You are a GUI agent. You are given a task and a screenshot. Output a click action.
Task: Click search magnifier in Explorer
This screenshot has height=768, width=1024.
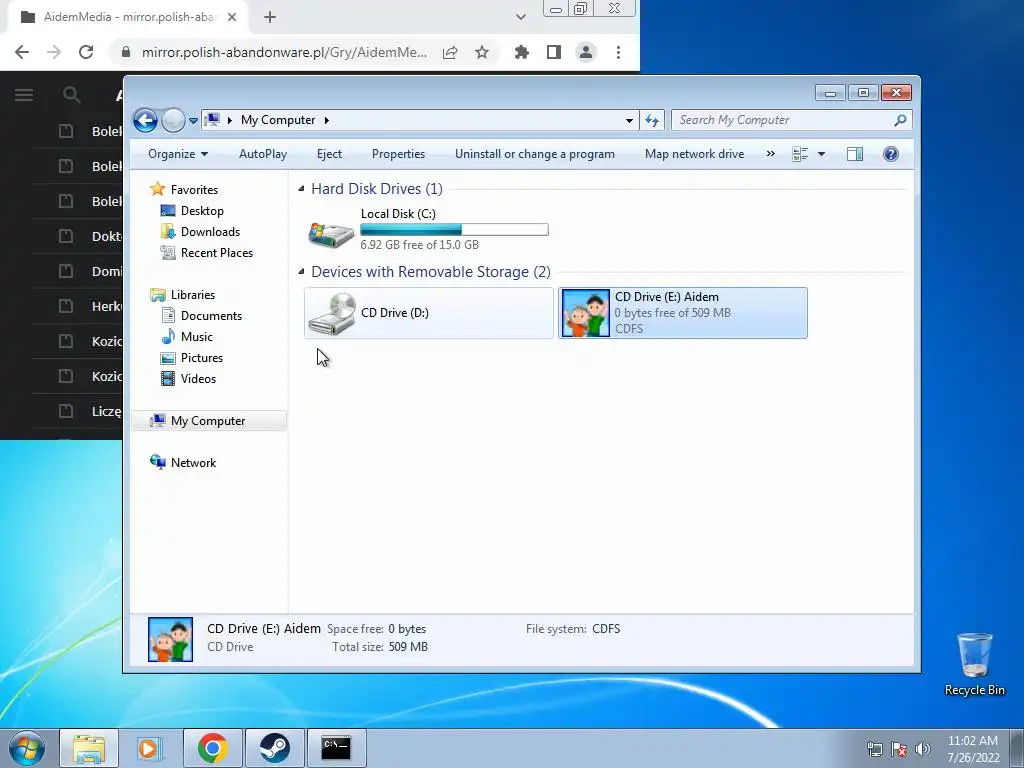(901, 120)
